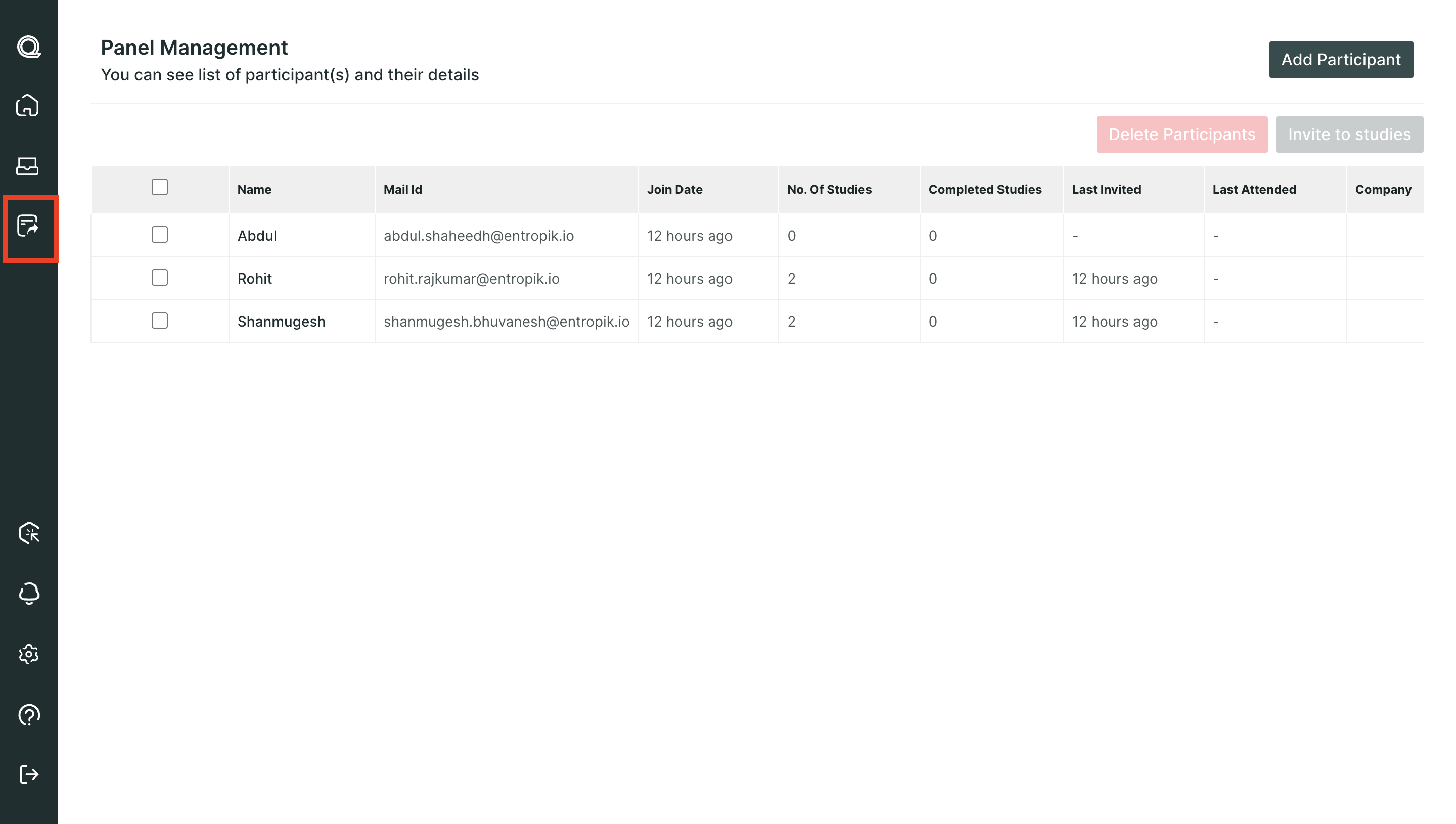Image resolution: width=1456 pixels, height=824 pixels.
Task: Check the checkbox for Abdul
Action: pos(160,235)
